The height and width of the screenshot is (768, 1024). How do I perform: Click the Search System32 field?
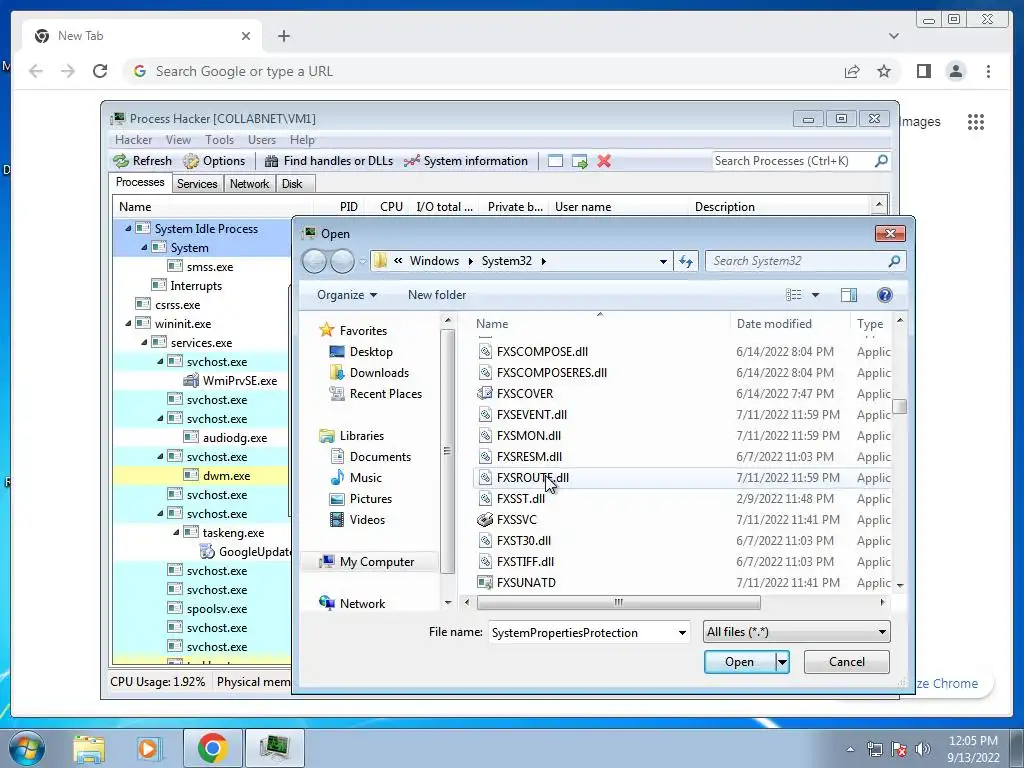point(798,261)
